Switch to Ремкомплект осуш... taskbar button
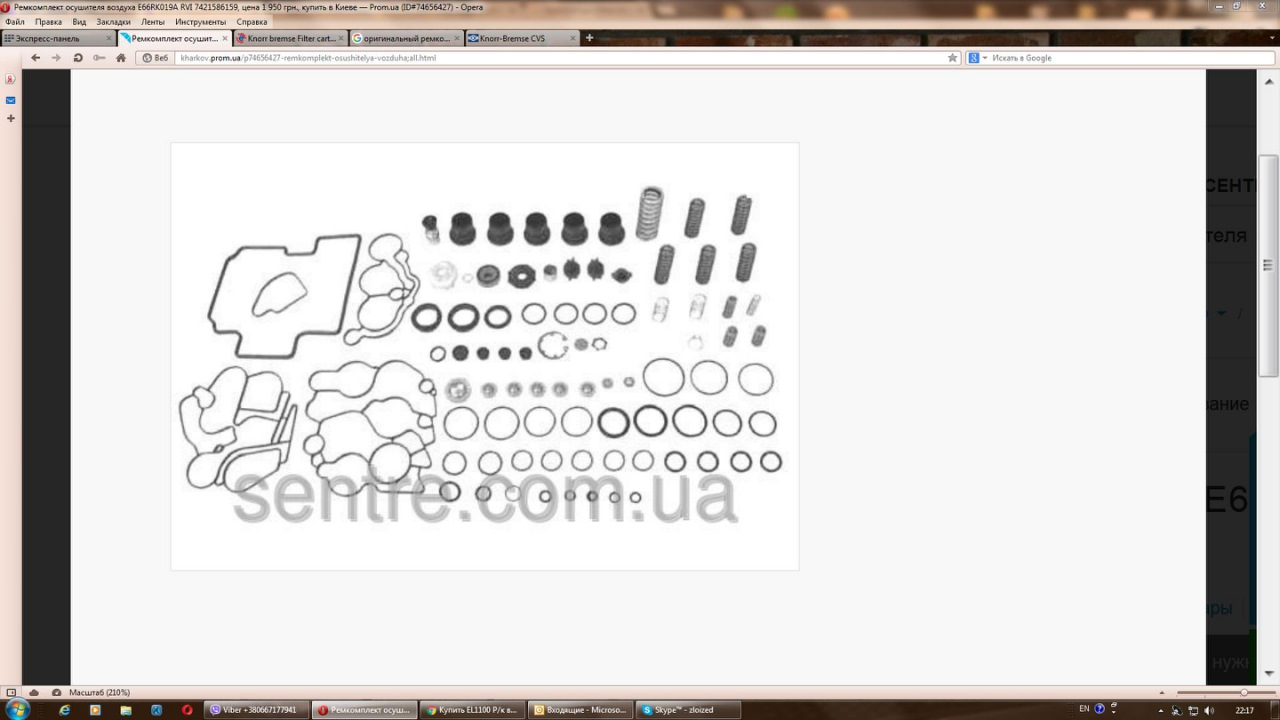Image resolution: width=1280 pixels, height=720 pixels. [x=362, y=710]
